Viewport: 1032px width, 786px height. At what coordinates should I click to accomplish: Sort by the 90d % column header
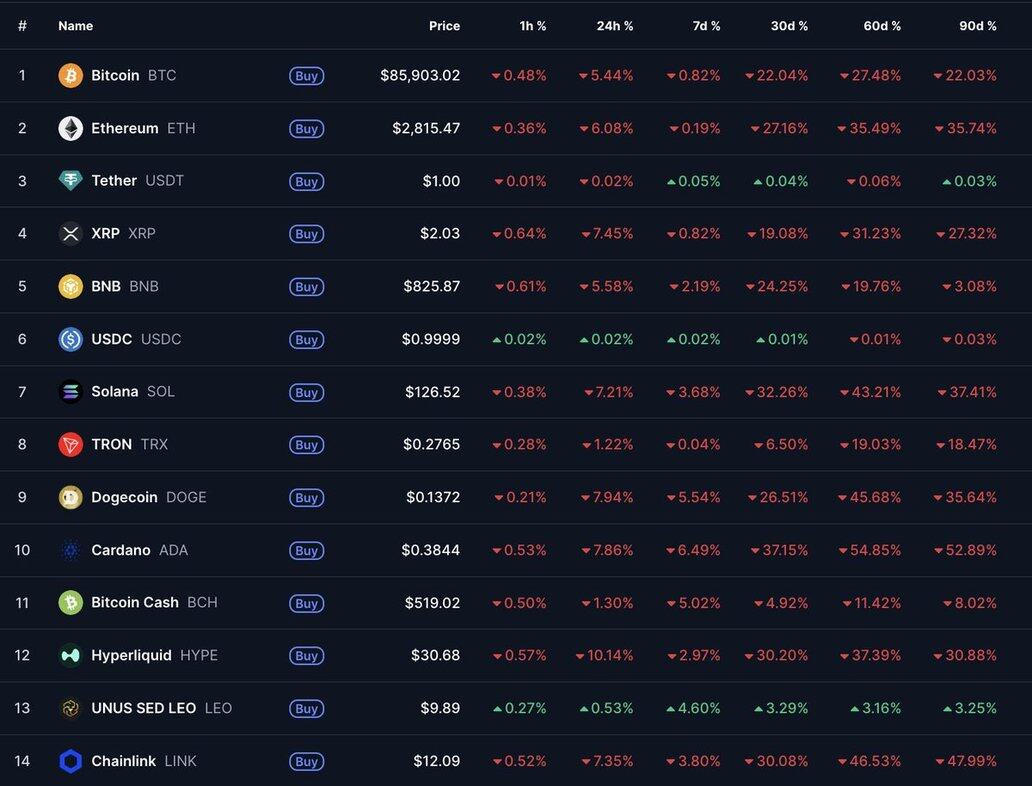point(977,26)
